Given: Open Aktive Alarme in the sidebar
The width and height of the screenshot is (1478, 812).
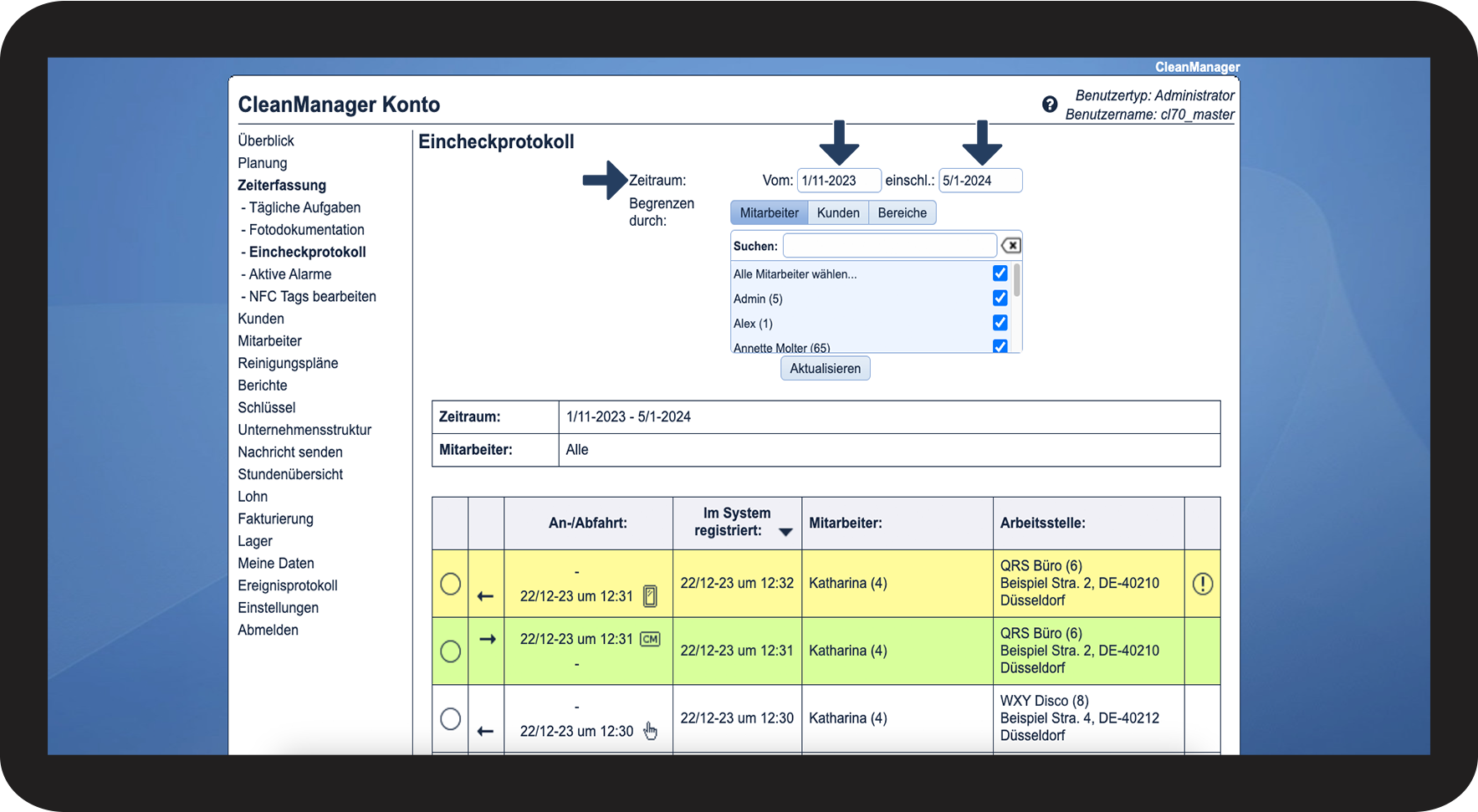Looking at the screenshot, I should point(289,274).
